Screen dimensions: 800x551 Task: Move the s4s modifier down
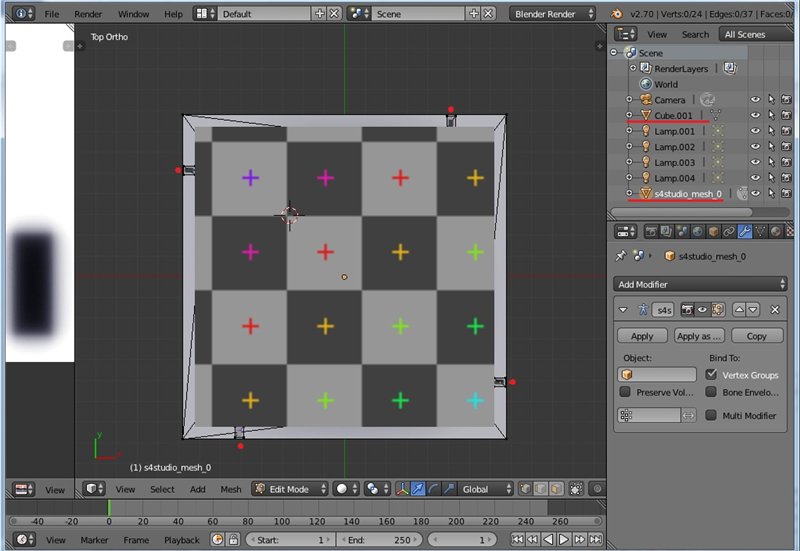tap(753, 309)
